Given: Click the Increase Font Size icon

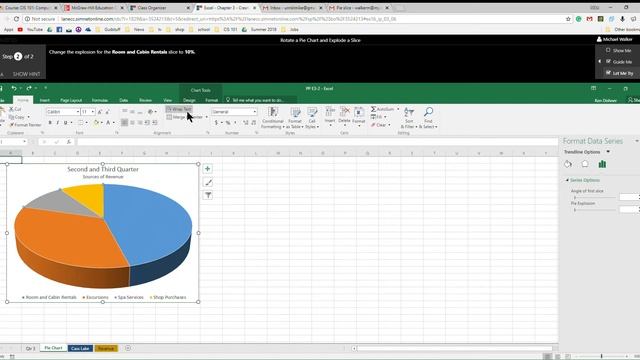Looking at the screenshot, I should [x=100, y=112].
